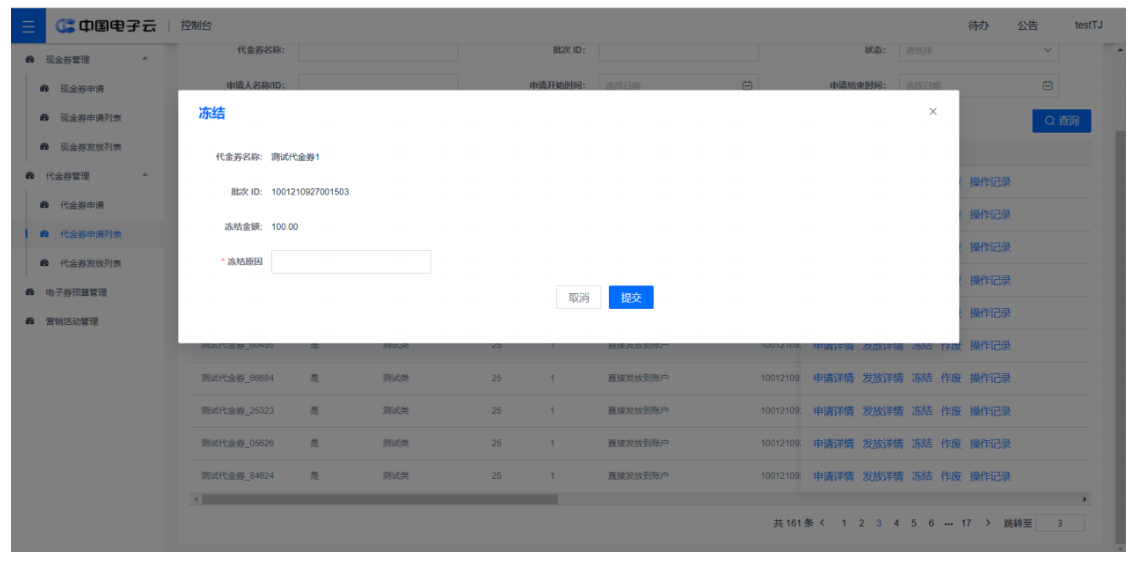Open 公告 in top bar
This screenshot has width=1136, height=561.
tap(1027, 26)
